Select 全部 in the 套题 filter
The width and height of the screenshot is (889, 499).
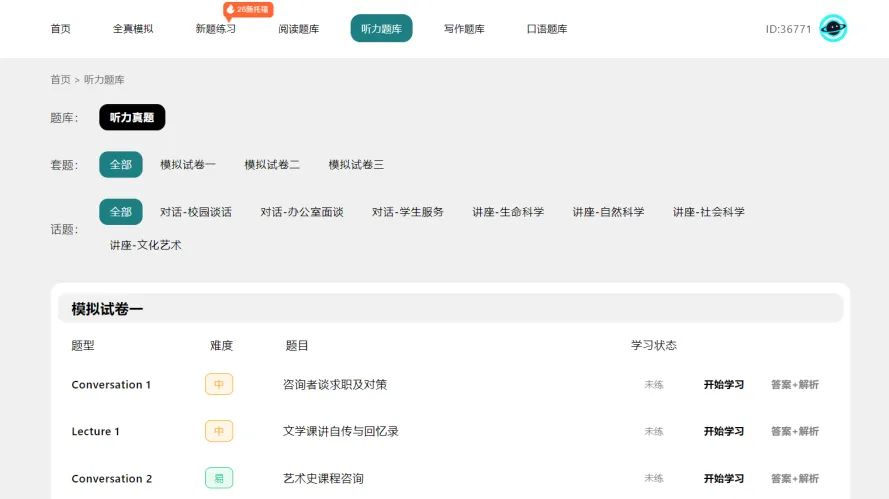click(121, 164)
